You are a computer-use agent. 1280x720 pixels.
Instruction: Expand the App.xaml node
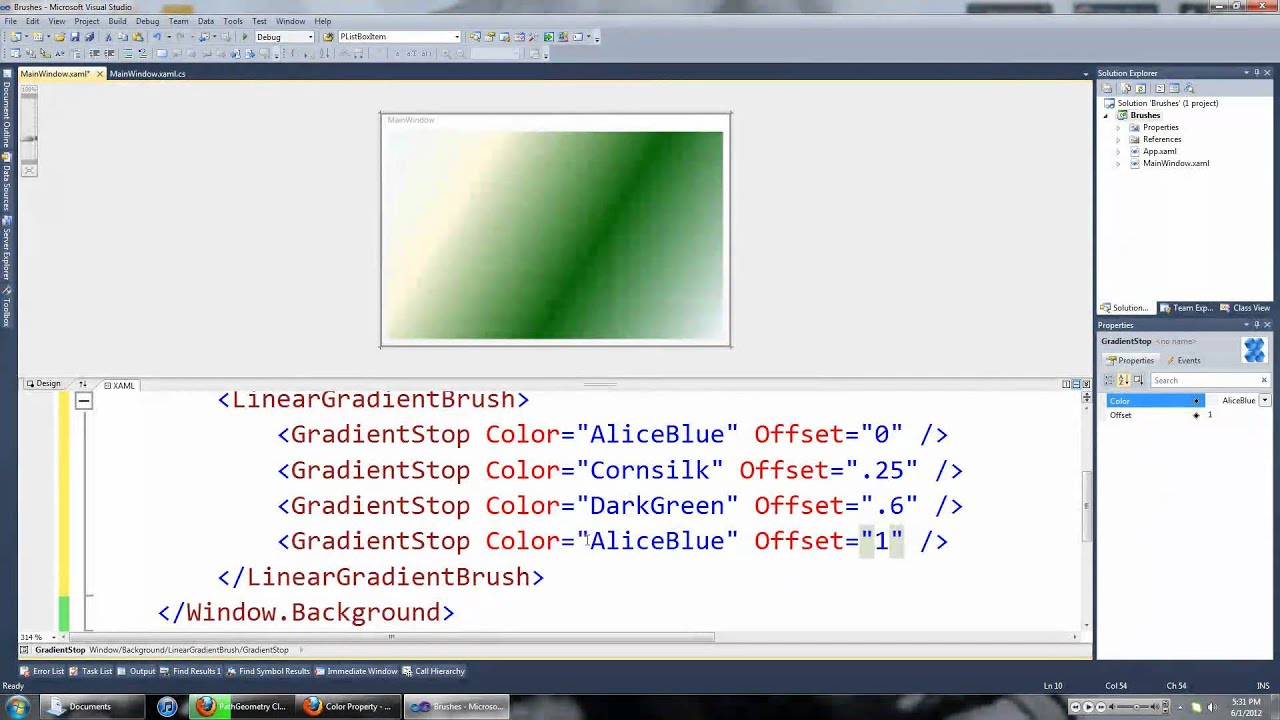1118,152
